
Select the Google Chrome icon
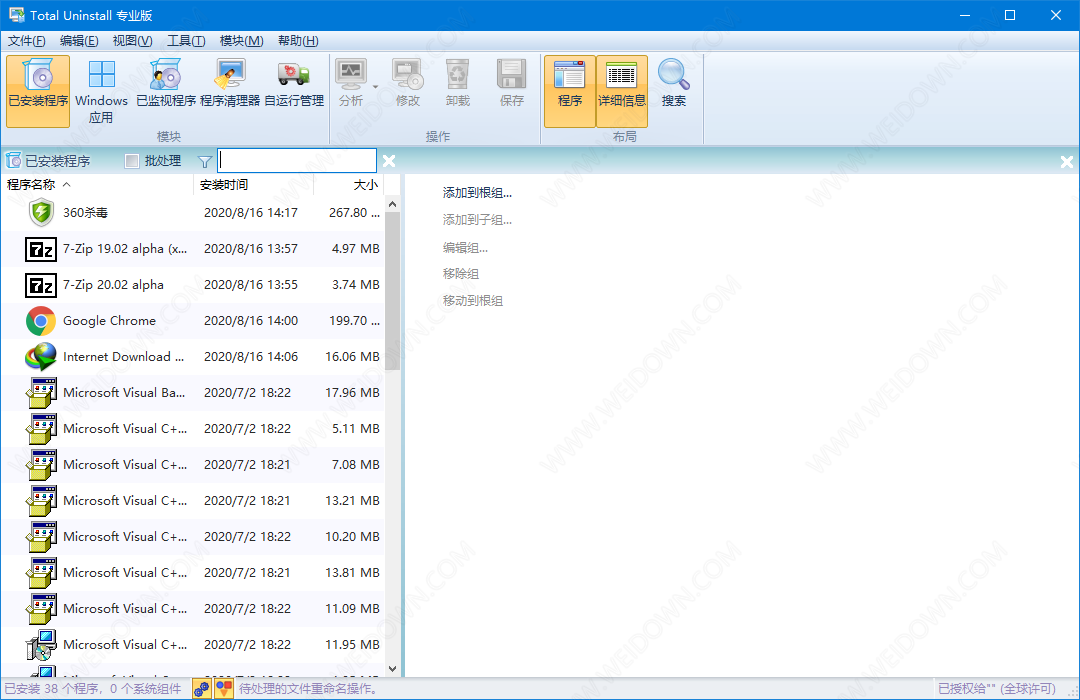(41, 321)
